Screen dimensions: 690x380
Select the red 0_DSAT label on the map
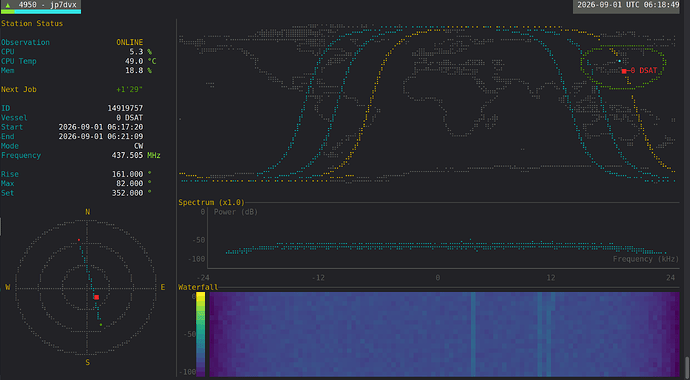(x=644, y=70)
